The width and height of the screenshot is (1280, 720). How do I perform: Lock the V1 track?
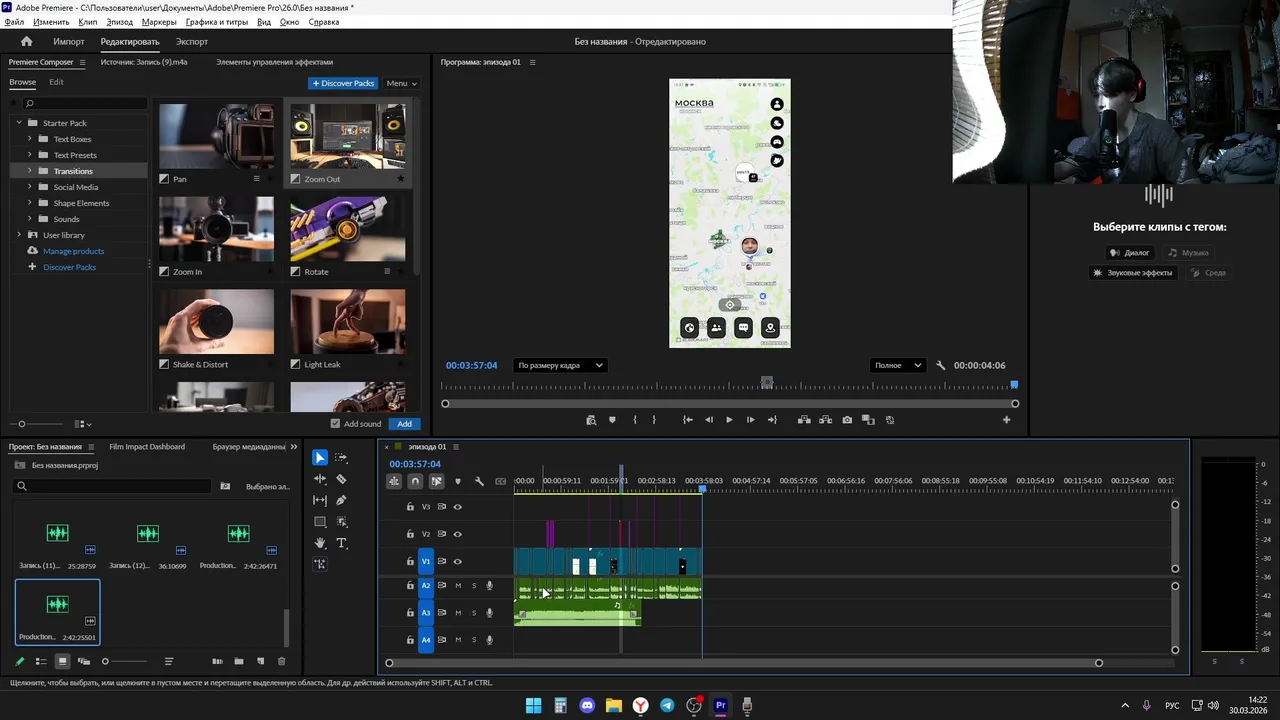(x=410, y=561)
